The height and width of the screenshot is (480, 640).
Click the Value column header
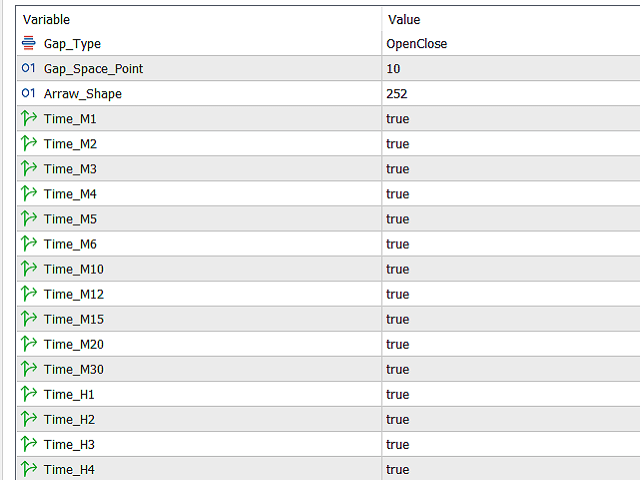click(x=404, y=19)
